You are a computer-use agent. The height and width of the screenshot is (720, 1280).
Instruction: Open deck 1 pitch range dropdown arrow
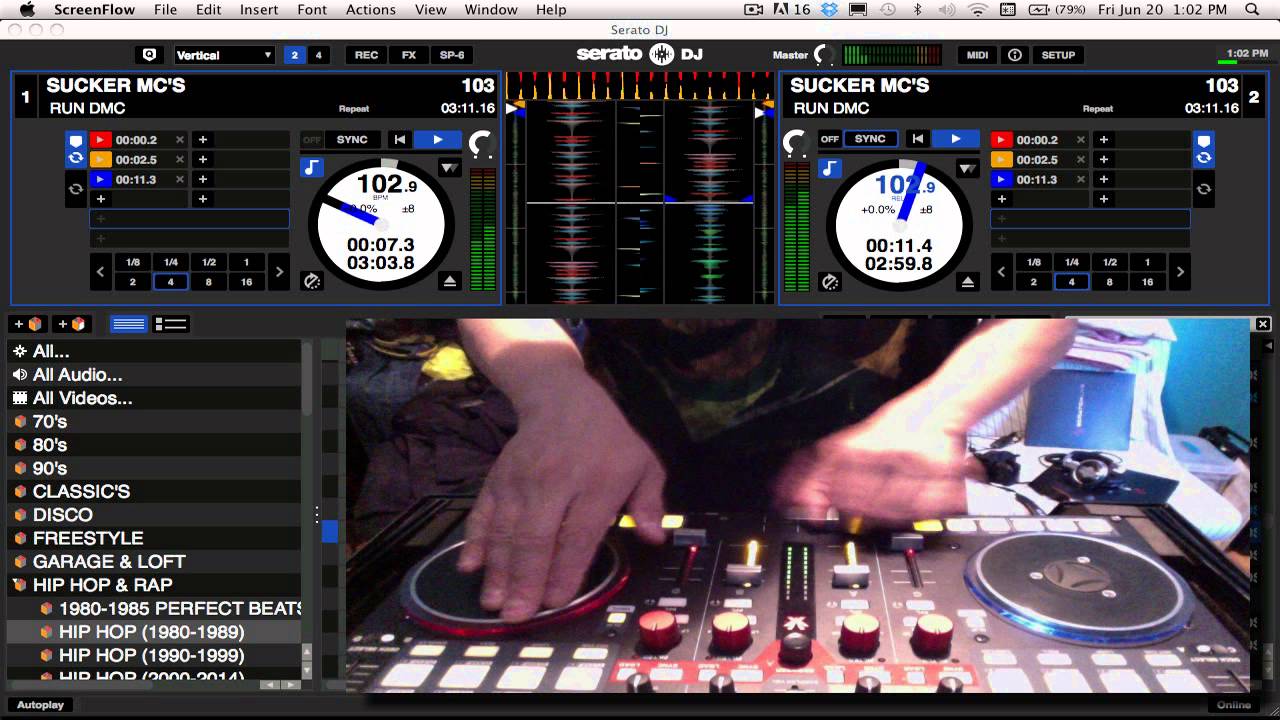coord(449,168)
